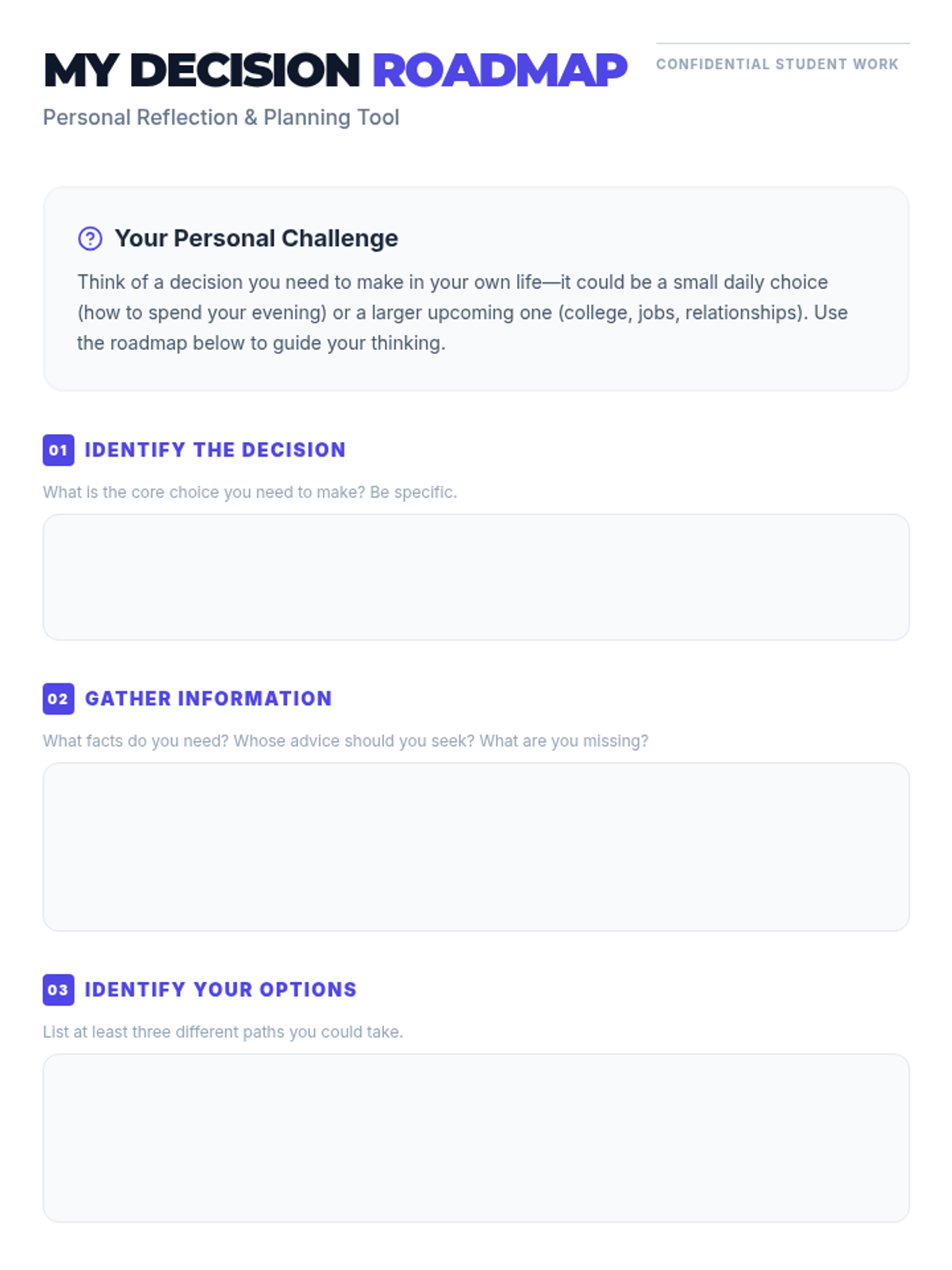Click the dark MY DECISION title text
Image resolution: width=952 pixels, height=1270 pixels.
tap(202, 70)
